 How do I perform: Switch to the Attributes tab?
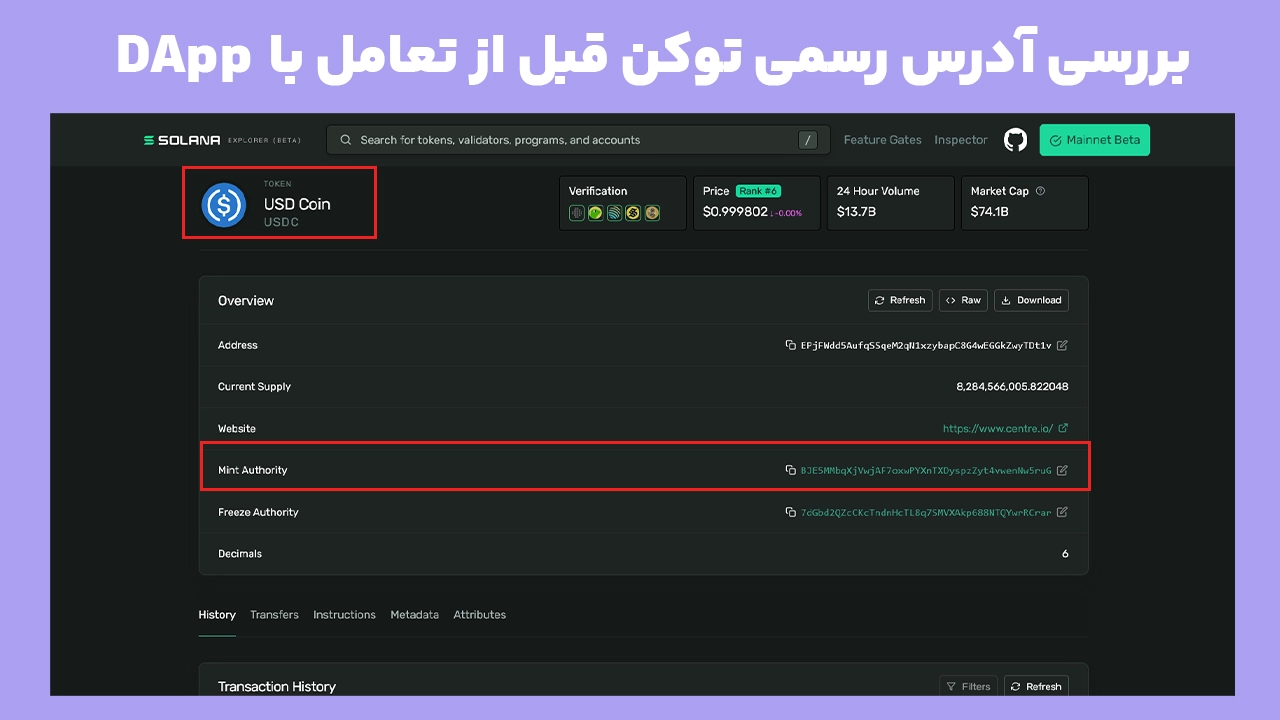pos(480,615)
